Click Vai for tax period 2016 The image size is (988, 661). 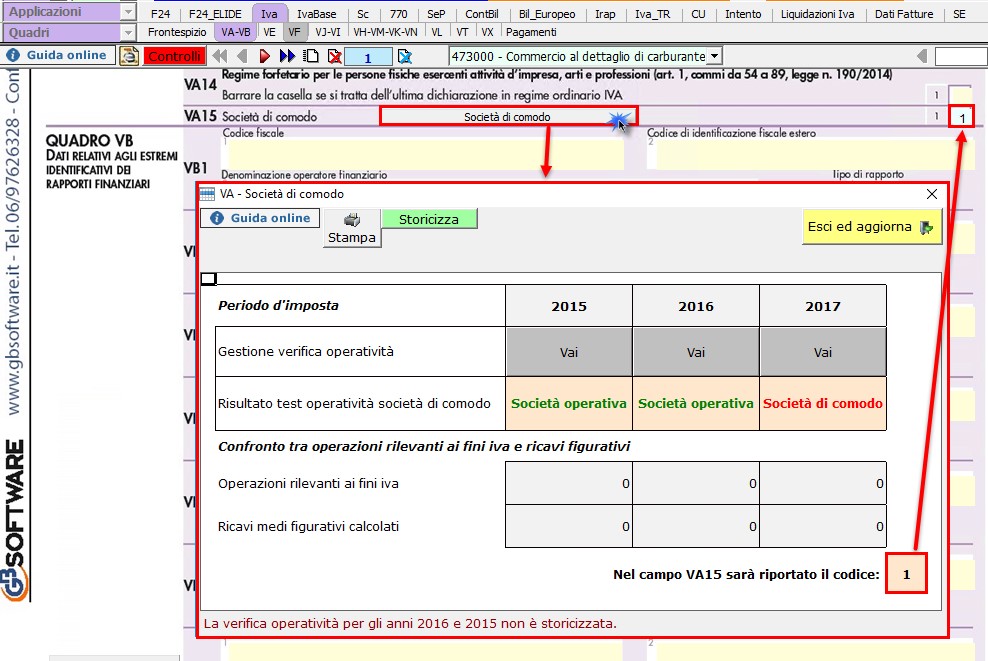(696, 352)
